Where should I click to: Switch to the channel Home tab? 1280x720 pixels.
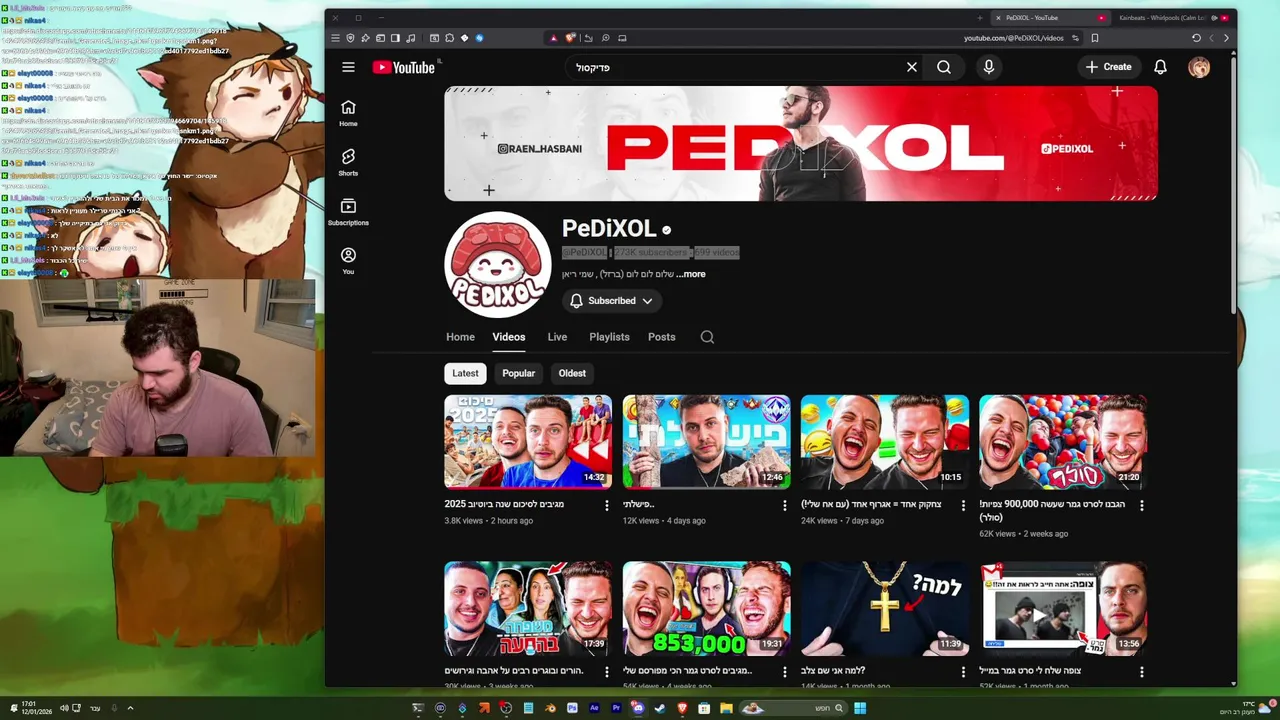tap(460, 337)
